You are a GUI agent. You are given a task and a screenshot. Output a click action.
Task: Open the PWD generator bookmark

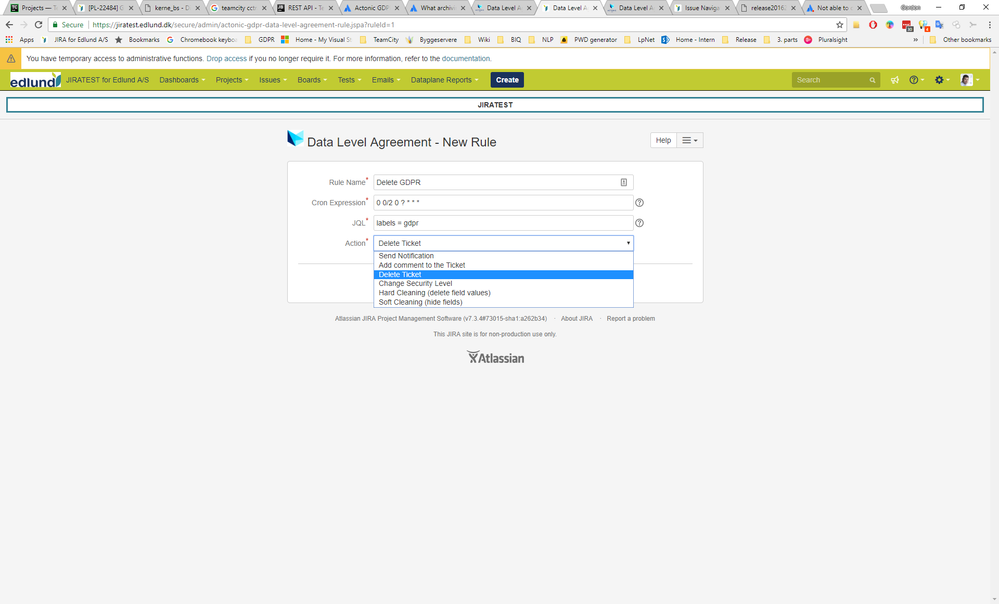[x=589, y=40]
